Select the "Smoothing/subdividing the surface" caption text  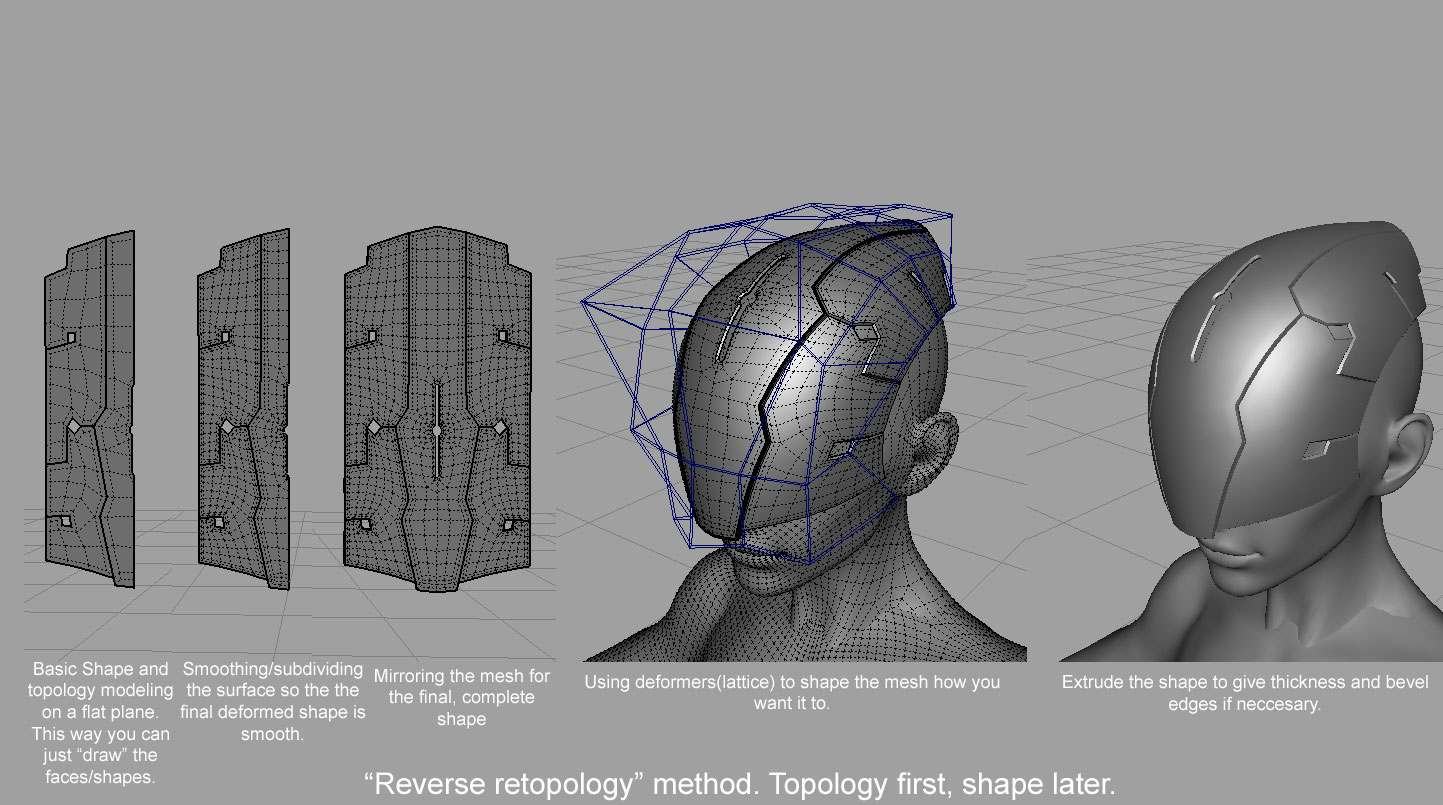pos(272,701)
